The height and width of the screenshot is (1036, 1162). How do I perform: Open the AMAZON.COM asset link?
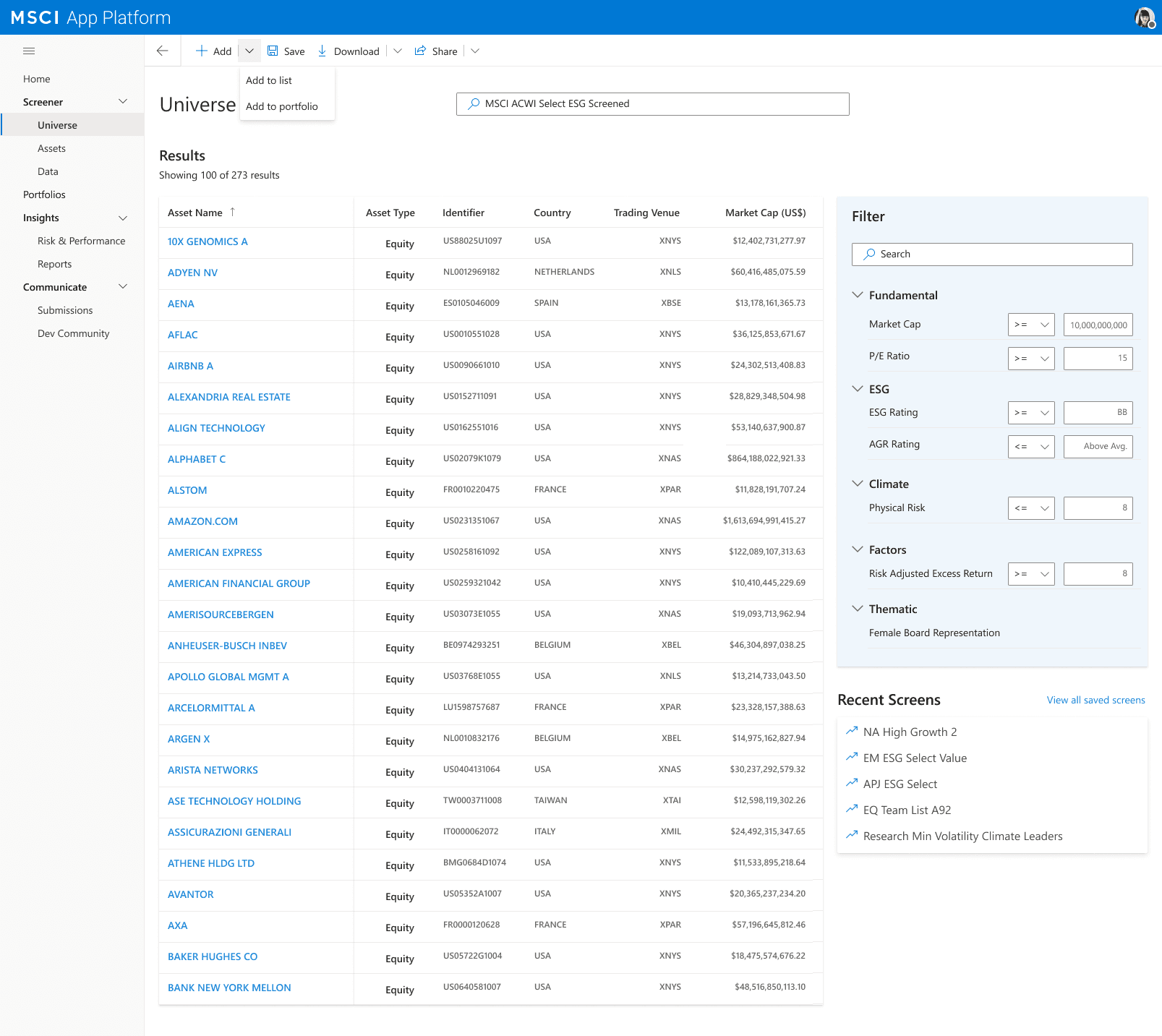click(x=202, y=521)
